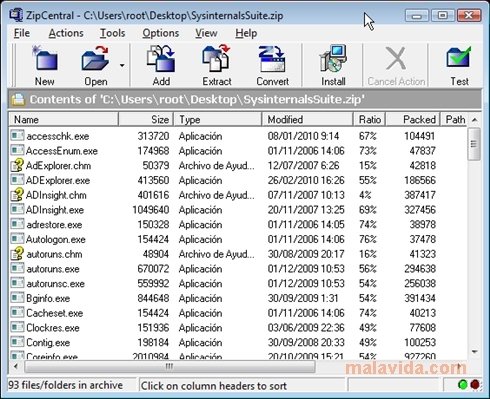Sort by the Modified column header
This screenshot has width=490, height=399.
[x=307, y=119]
